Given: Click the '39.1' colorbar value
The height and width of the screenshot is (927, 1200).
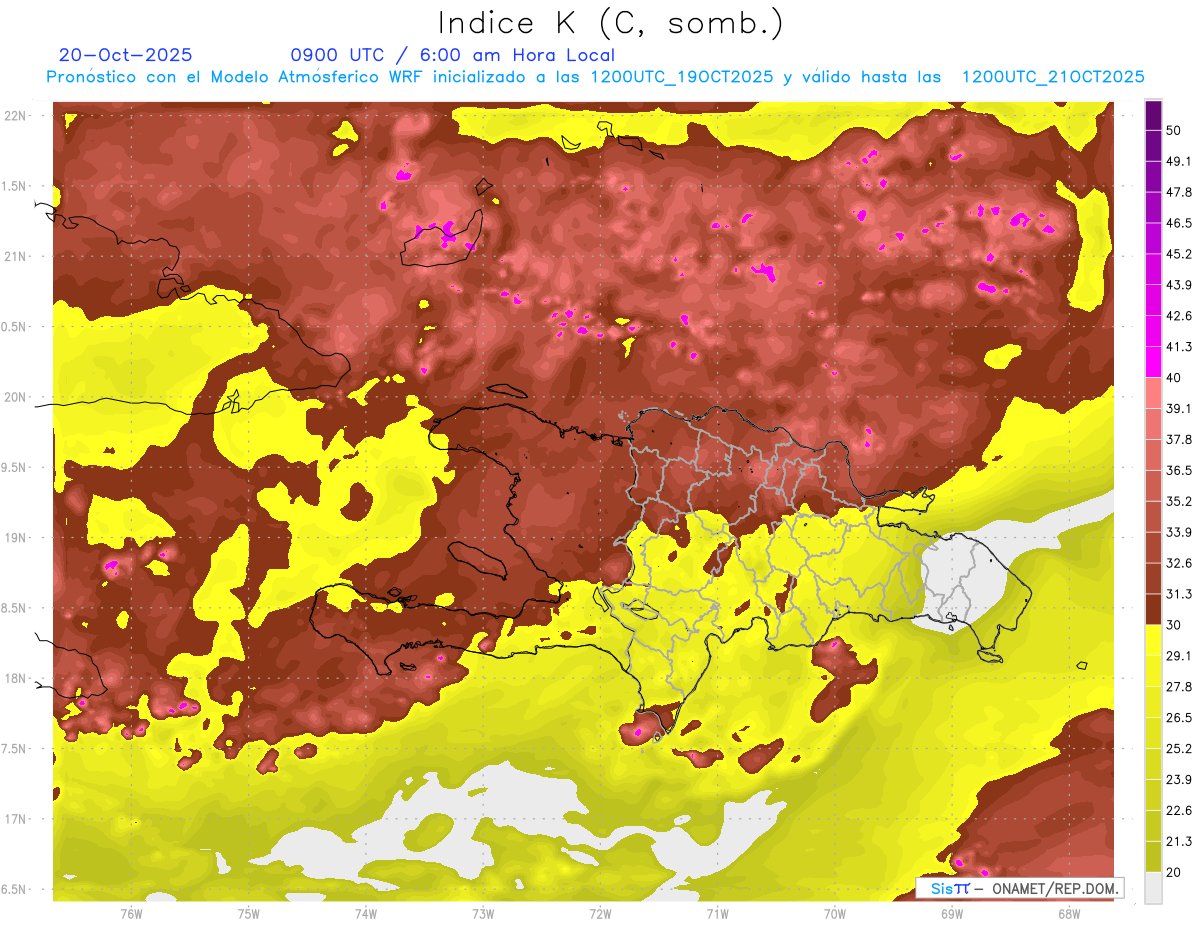Looking at the screenshot, I should point(1179,409).
